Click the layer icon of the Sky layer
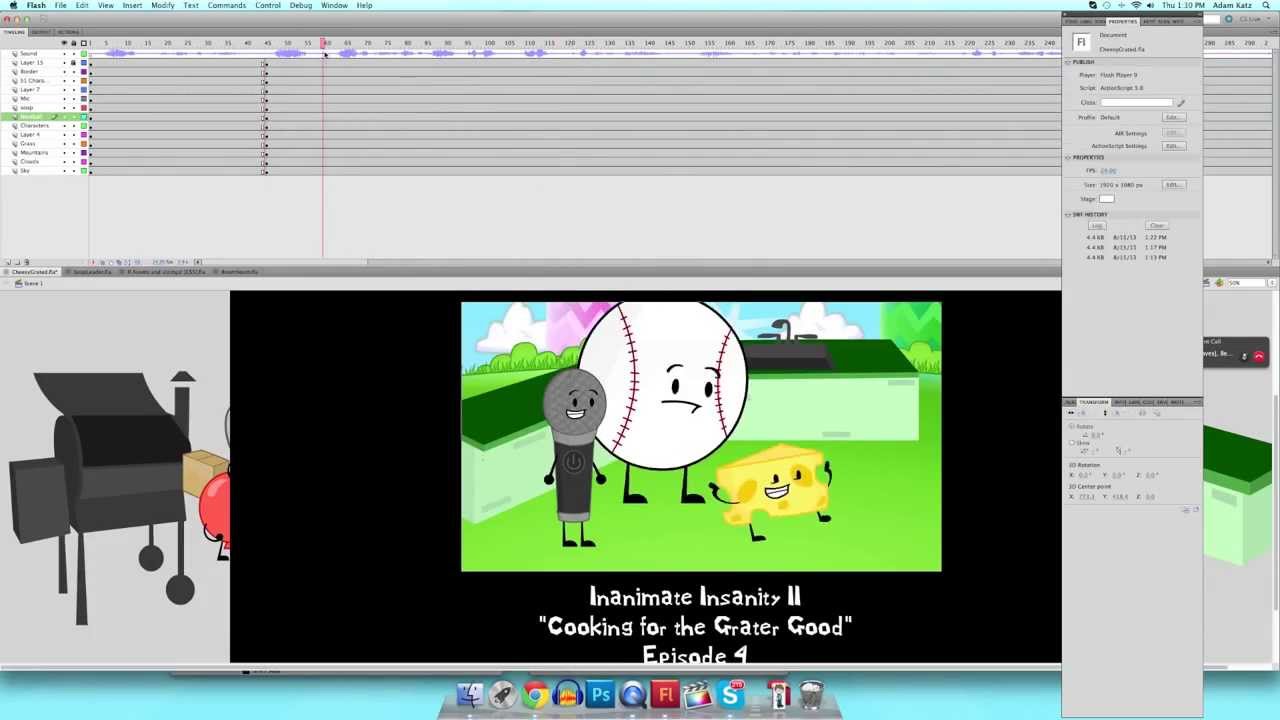Screen dimensions: 1280x720 [15, 171]
